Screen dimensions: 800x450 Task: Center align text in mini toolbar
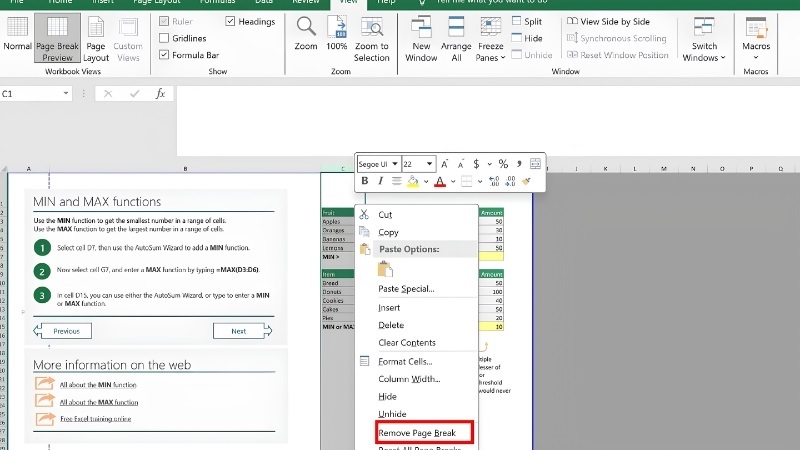396,181
